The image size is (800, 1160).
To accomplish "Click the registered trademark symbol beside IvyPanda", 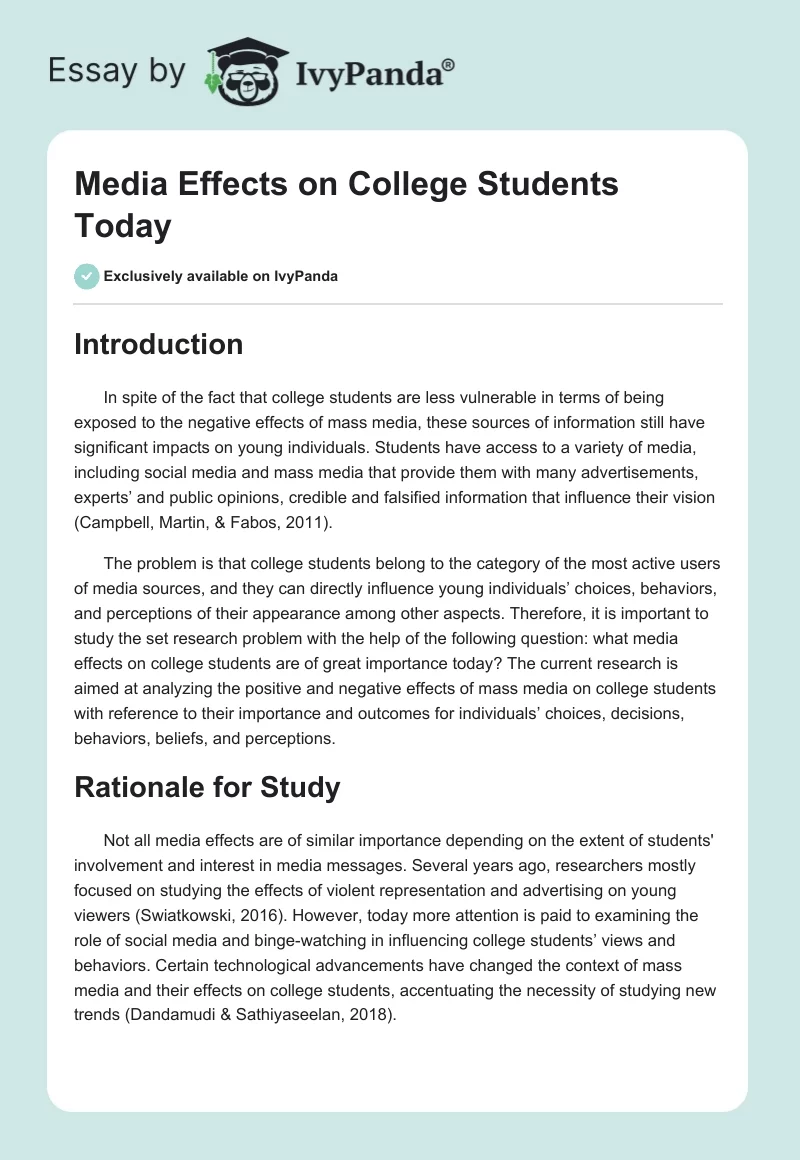I will coord(449,64).
